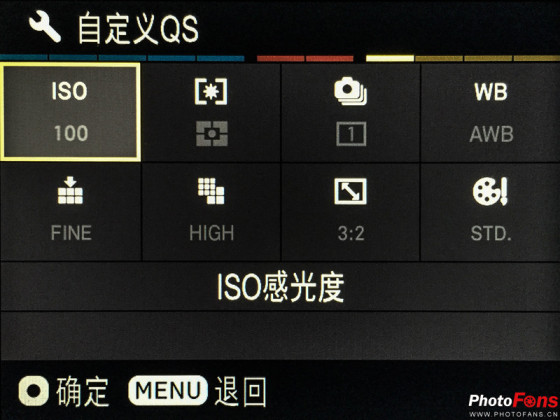This screenshot has width=560, height=420.
Task: Open the aspect ratio arrow icon
Action: 350,191
